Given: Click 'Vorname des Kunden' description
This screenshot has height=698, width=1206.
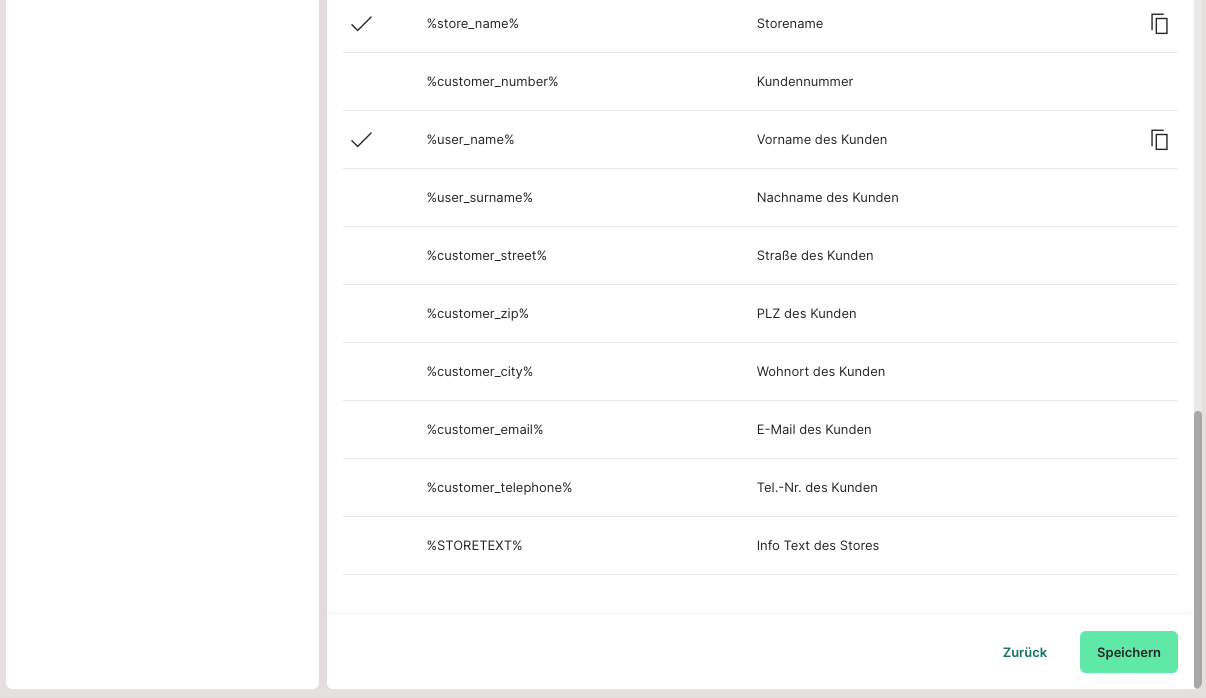Looking at the screenshot, I should (x=821, y=140).
